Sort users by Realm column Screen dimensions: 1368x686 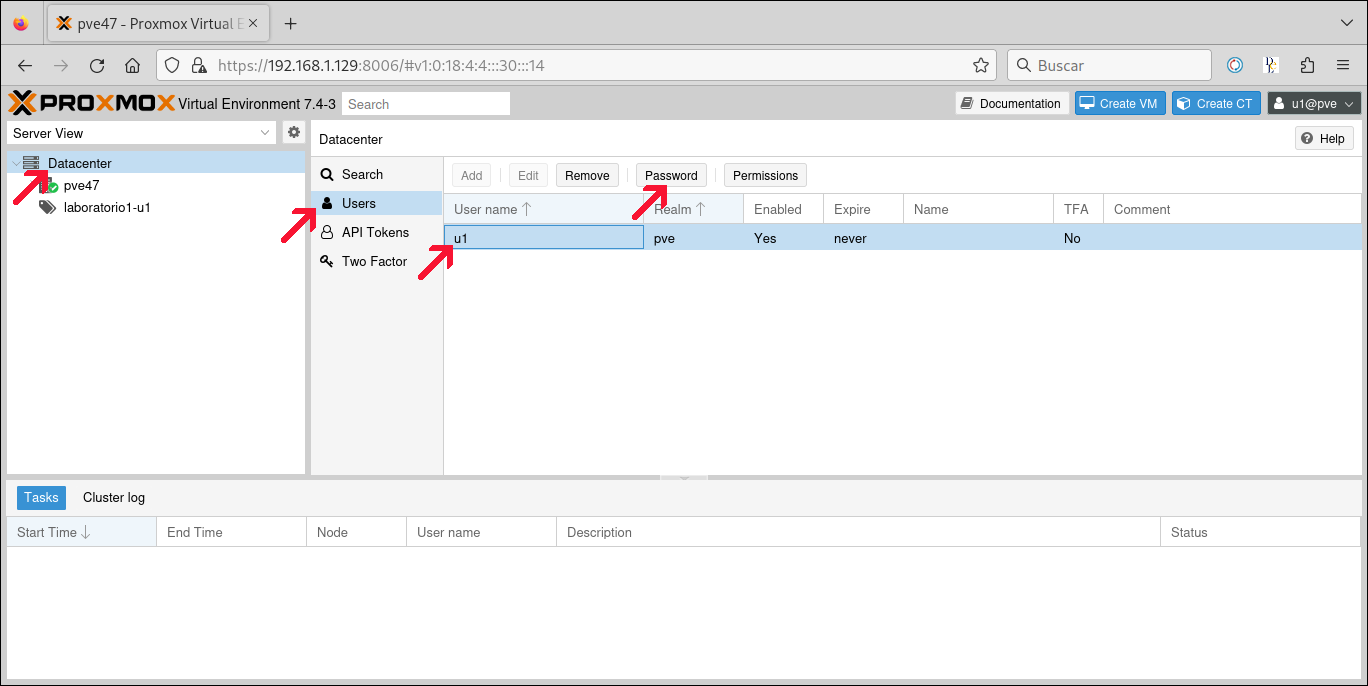(x=694, y=209)
